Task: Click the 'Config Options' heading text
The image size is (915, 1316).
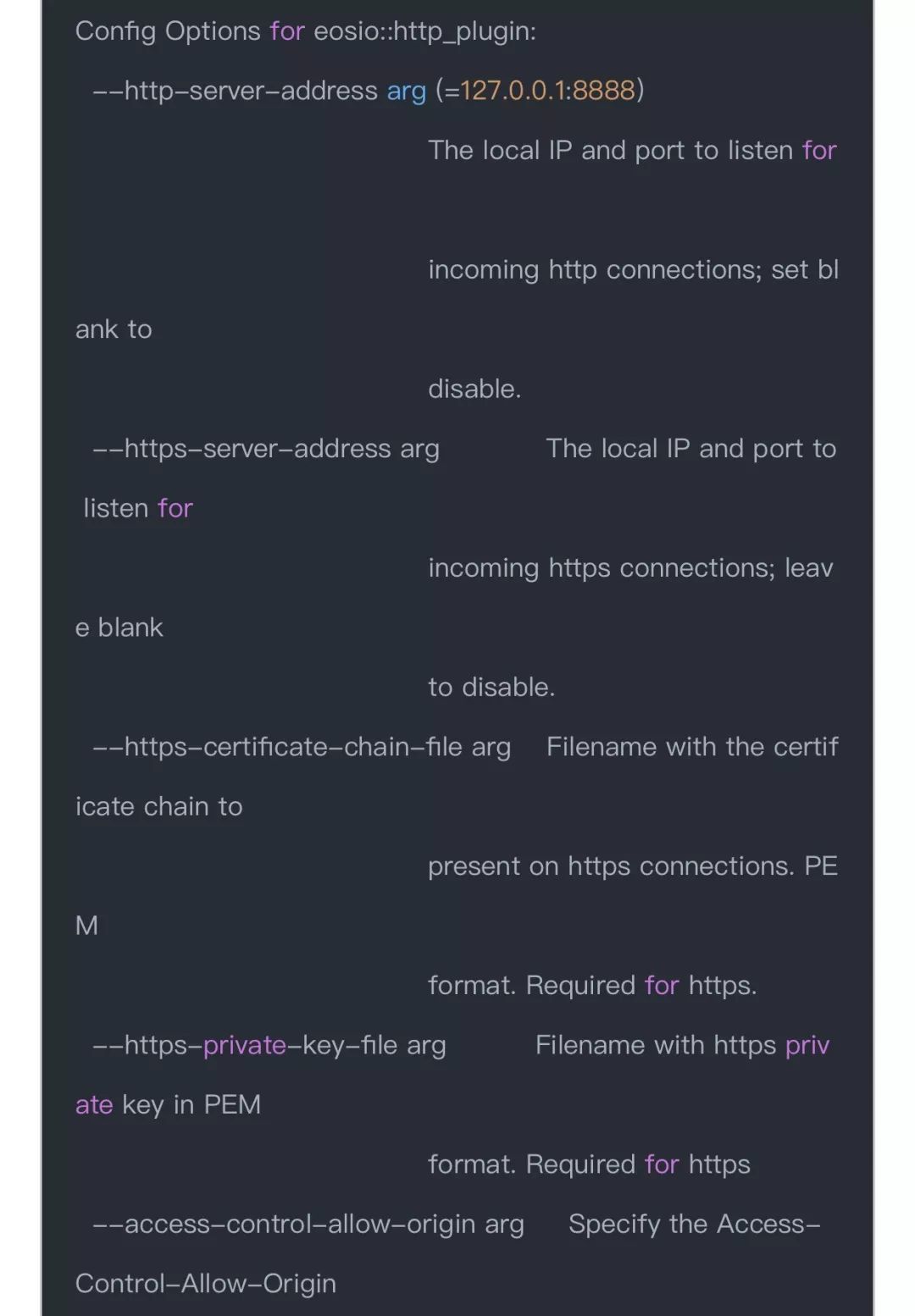Action: point(168,31)
